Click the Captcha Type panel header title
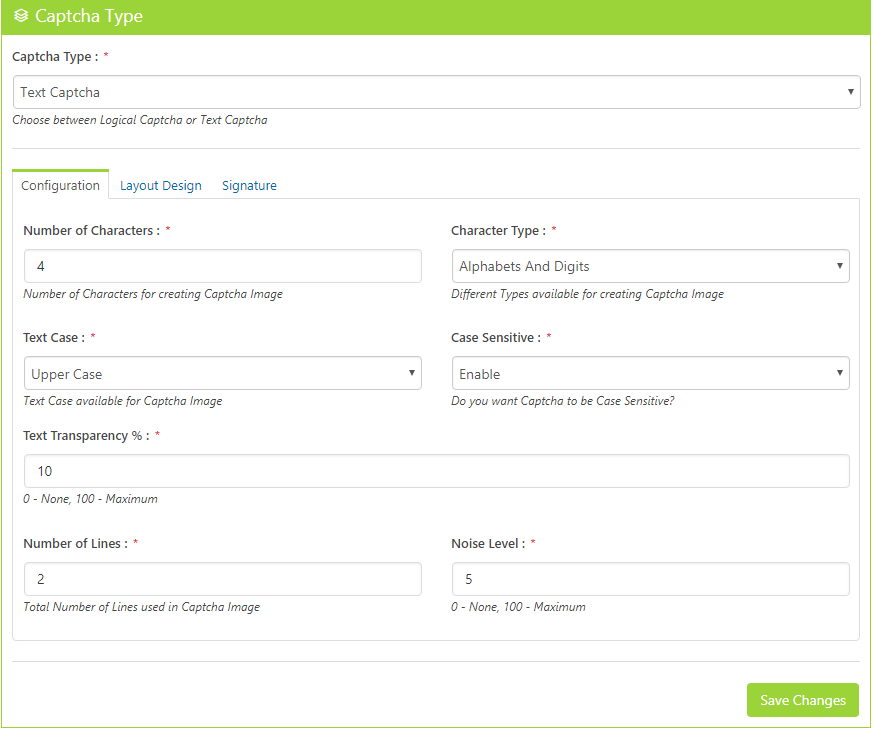The width and height of the screenshot is (873, 729). [89, 17]
